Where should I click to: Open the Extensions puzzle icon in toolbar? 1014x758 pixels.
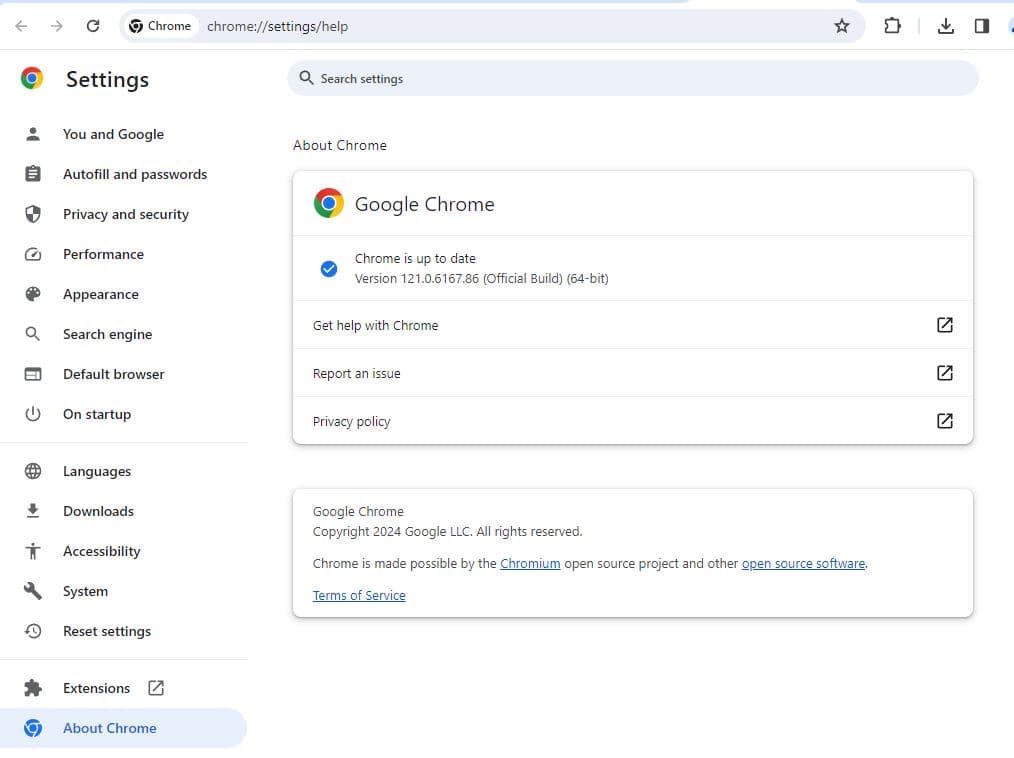892,26
